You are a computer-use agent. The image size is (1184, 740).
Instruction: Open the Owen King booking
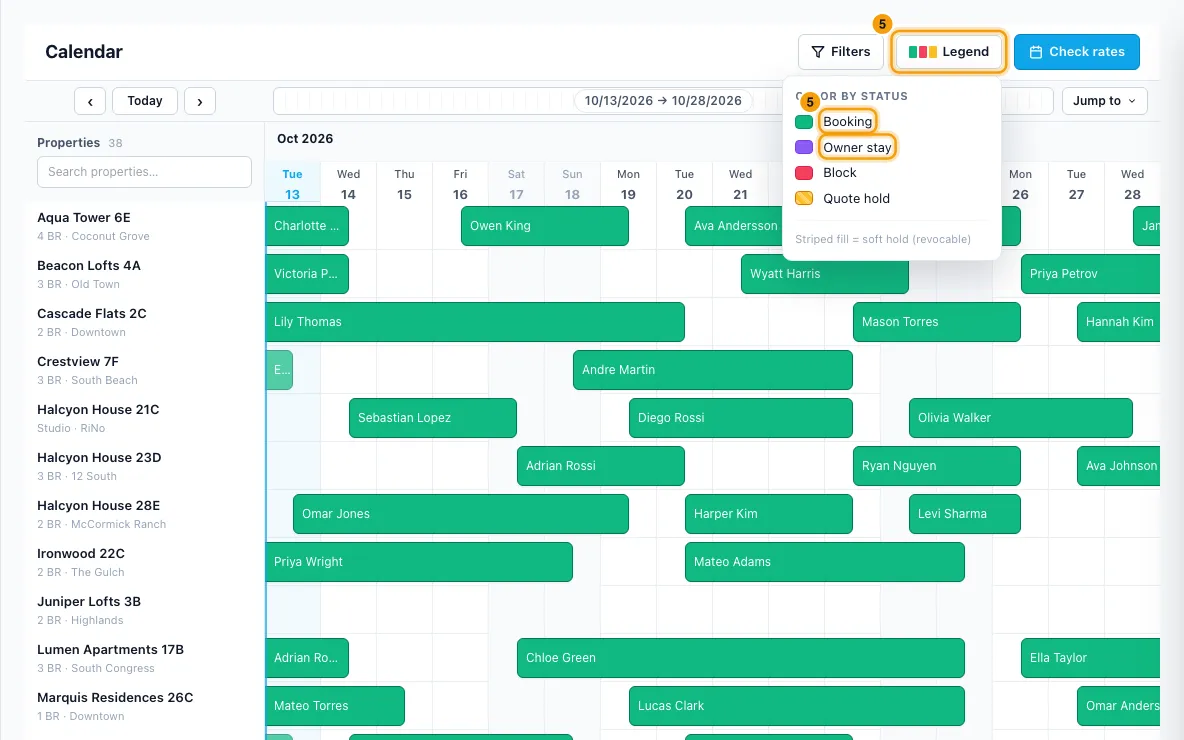[x=544, y=226]
